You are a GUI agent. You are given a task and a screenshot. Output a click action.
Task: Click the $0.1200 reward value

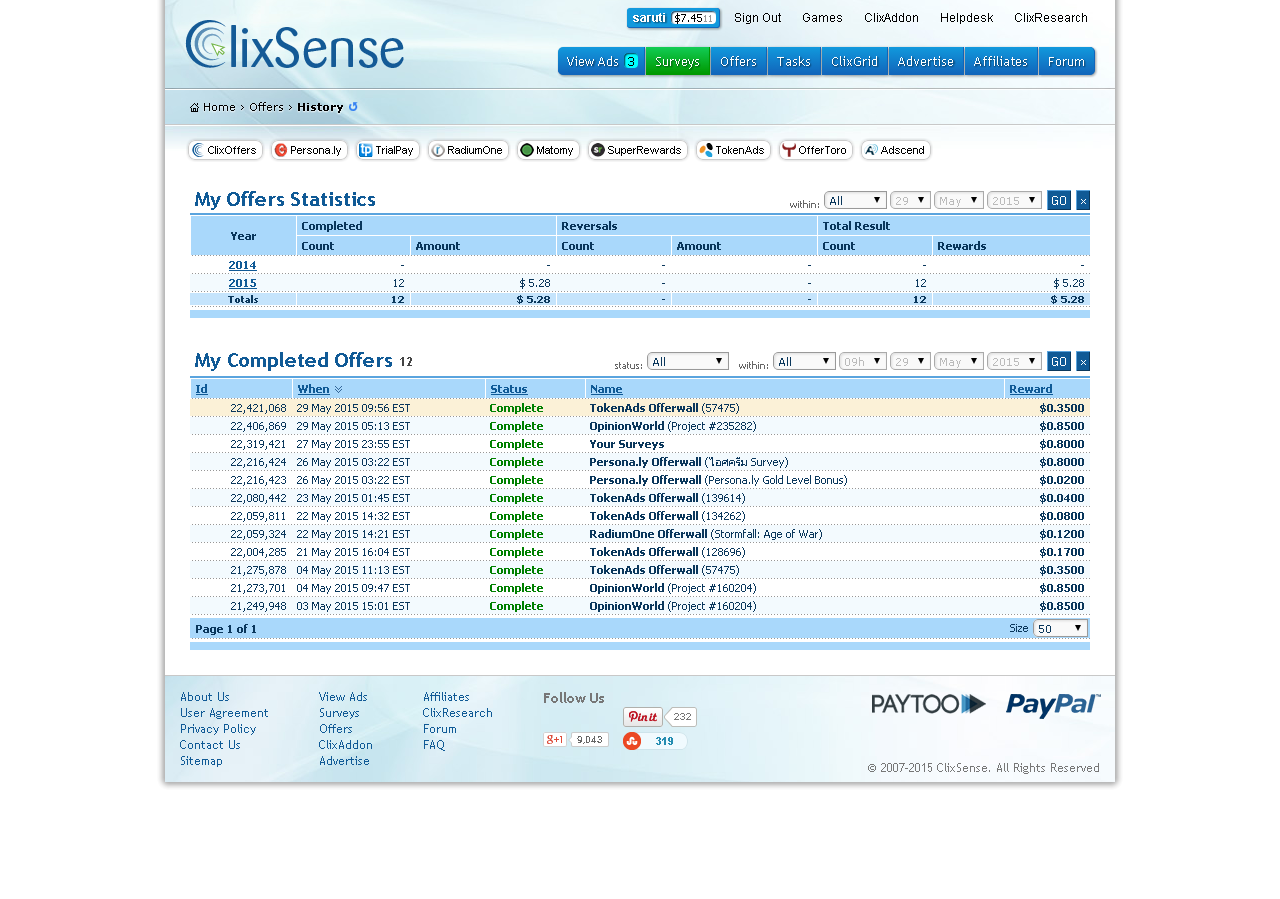pos(1062,534)
